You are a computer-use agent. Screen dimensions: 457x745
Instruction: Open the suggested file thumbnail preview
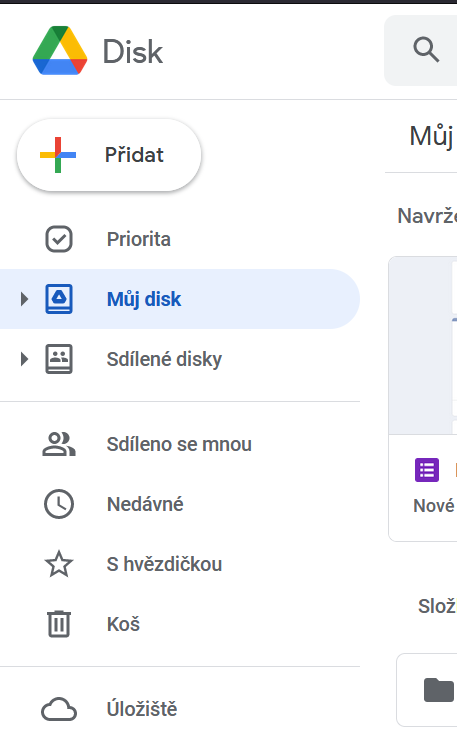(x=423, y=345)
